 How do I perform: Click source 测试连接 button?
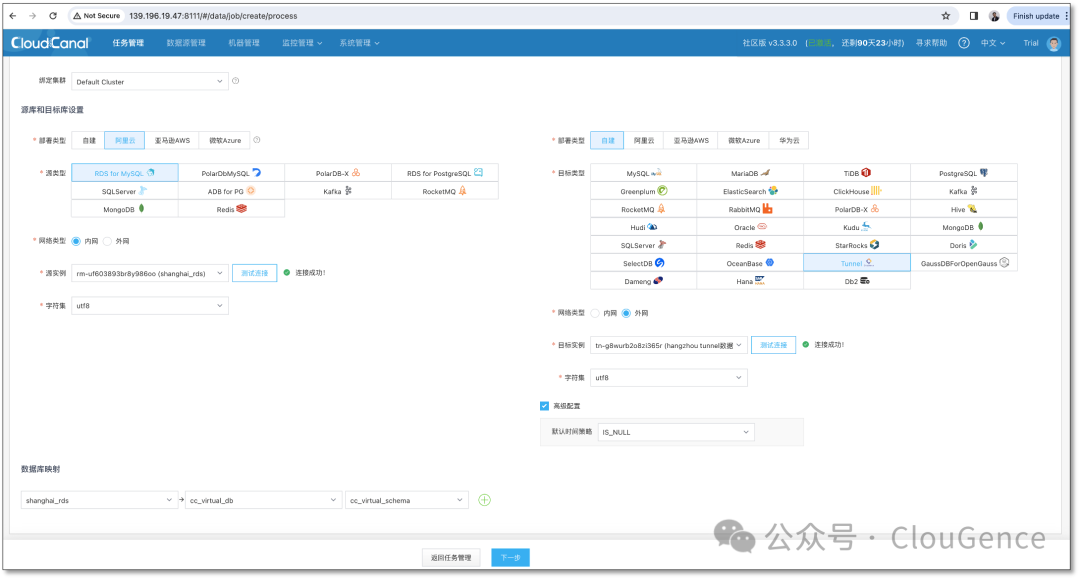[254, 273]
